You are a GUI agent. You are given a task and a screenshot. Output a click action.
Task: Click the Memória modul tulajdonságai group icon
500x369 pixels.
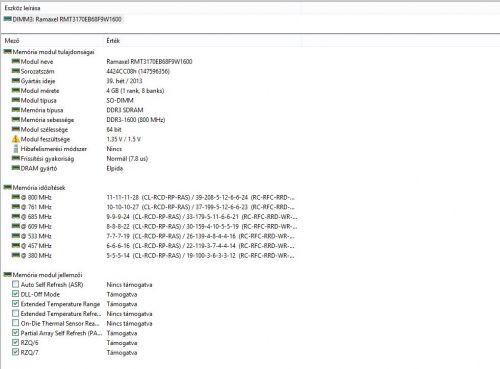tap(7, 52)
